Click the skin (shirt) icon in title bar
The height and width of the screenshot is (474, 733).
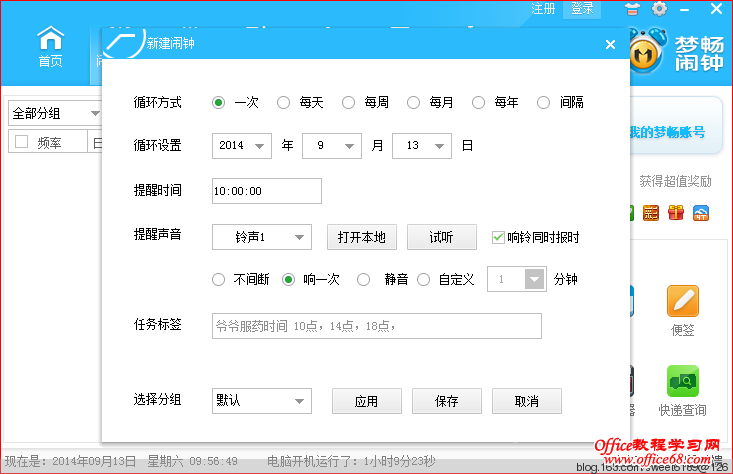coord(632,9)
